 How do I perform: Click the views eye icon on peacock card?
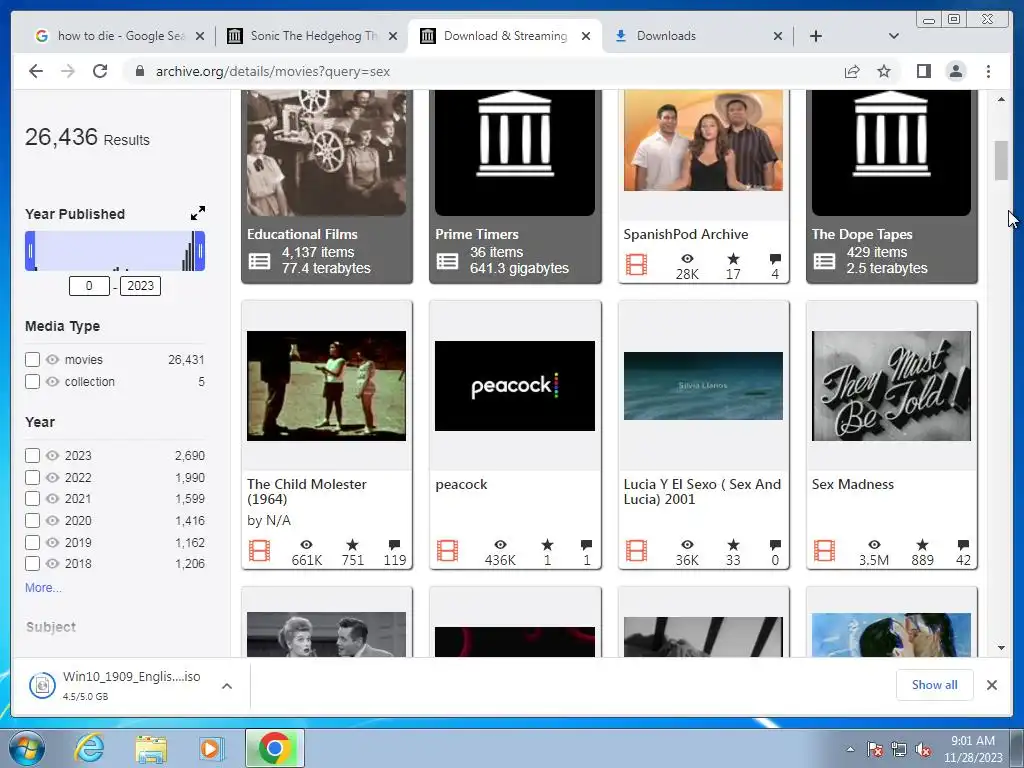click(500, 544)
